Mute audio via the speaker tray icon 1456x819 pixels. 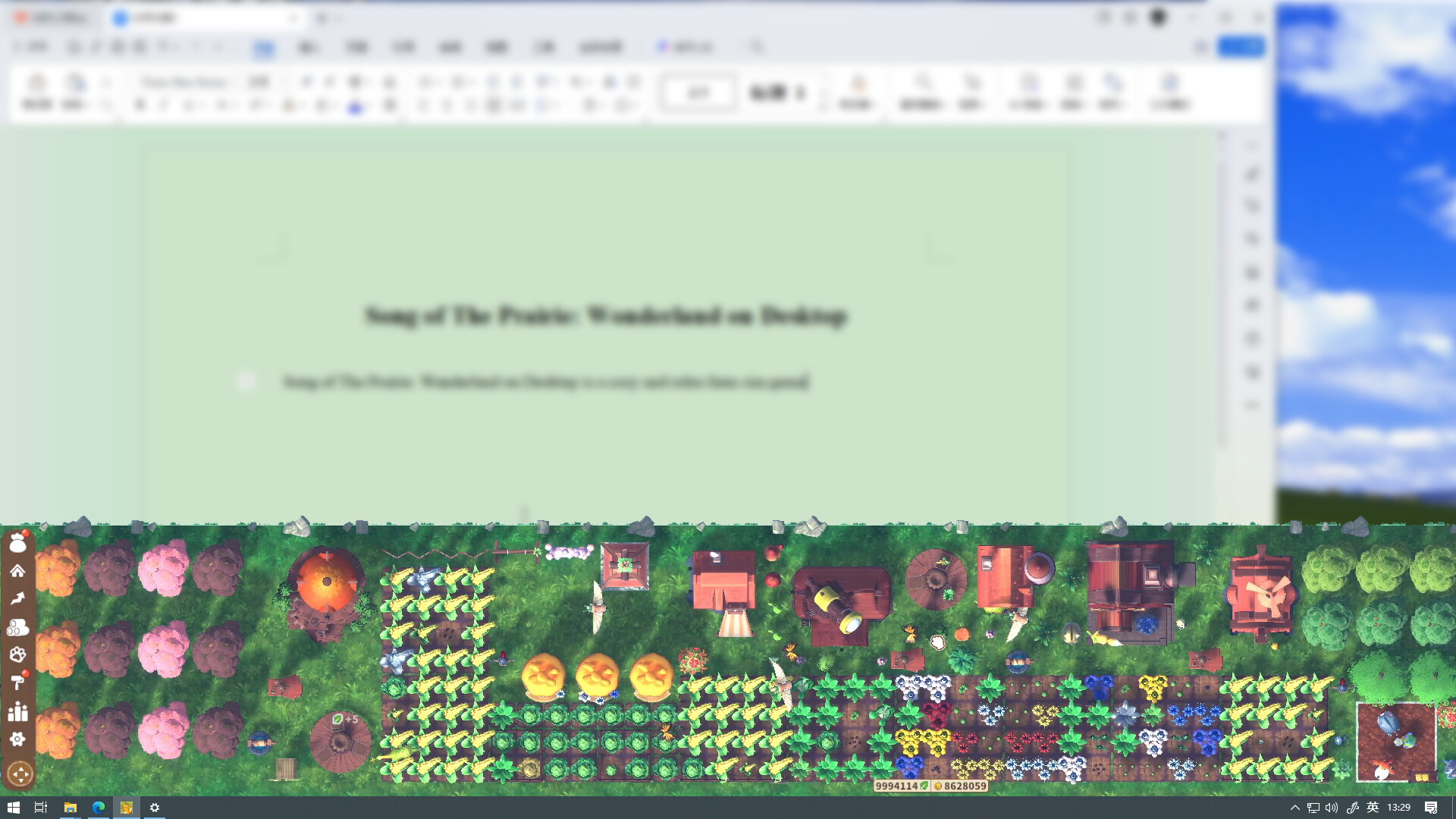click(x=1331, y=808)
